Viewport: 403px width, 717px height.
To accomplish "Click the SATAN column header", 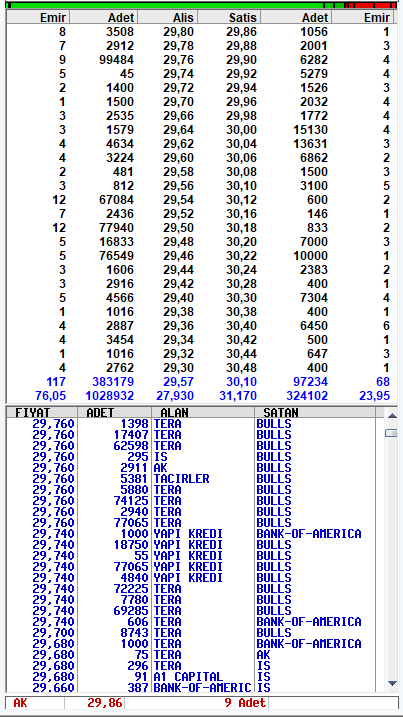I will tap(315, 412).
